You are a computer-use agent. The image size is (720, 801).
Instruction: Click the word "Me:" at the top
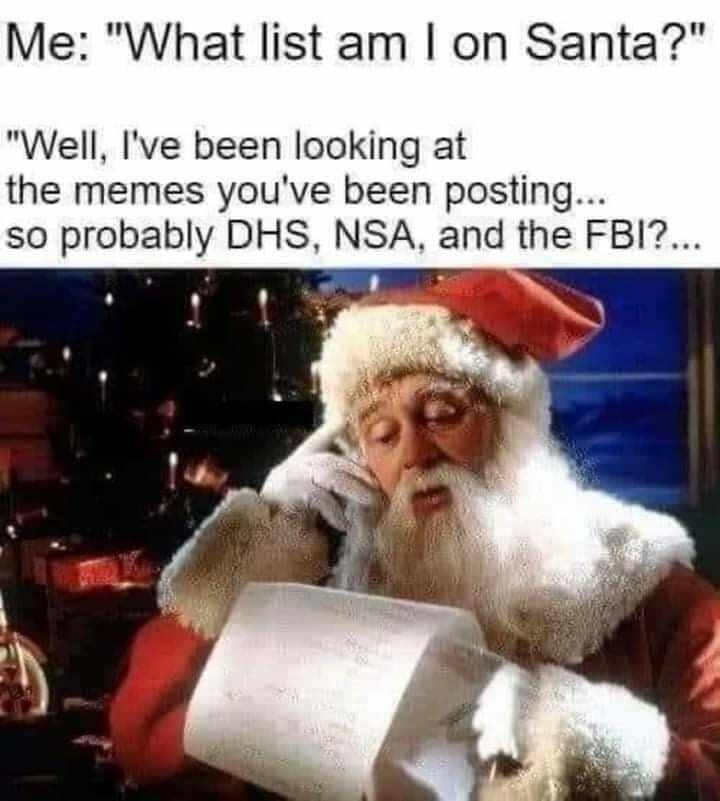coord(52,41)
